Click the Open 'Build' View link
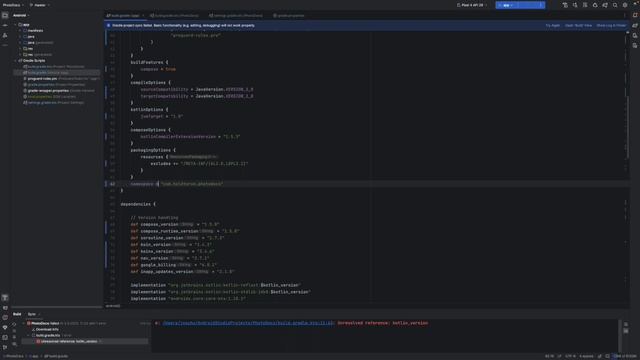The height and width of the screenshot is (360, 640). tap(578, 25)
